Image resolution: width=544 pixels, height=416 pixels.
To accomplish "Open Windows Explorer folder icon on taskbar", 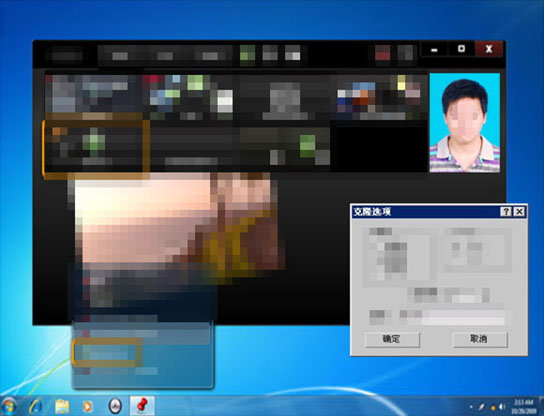I will pyautogui.click(x=62, y=406).
